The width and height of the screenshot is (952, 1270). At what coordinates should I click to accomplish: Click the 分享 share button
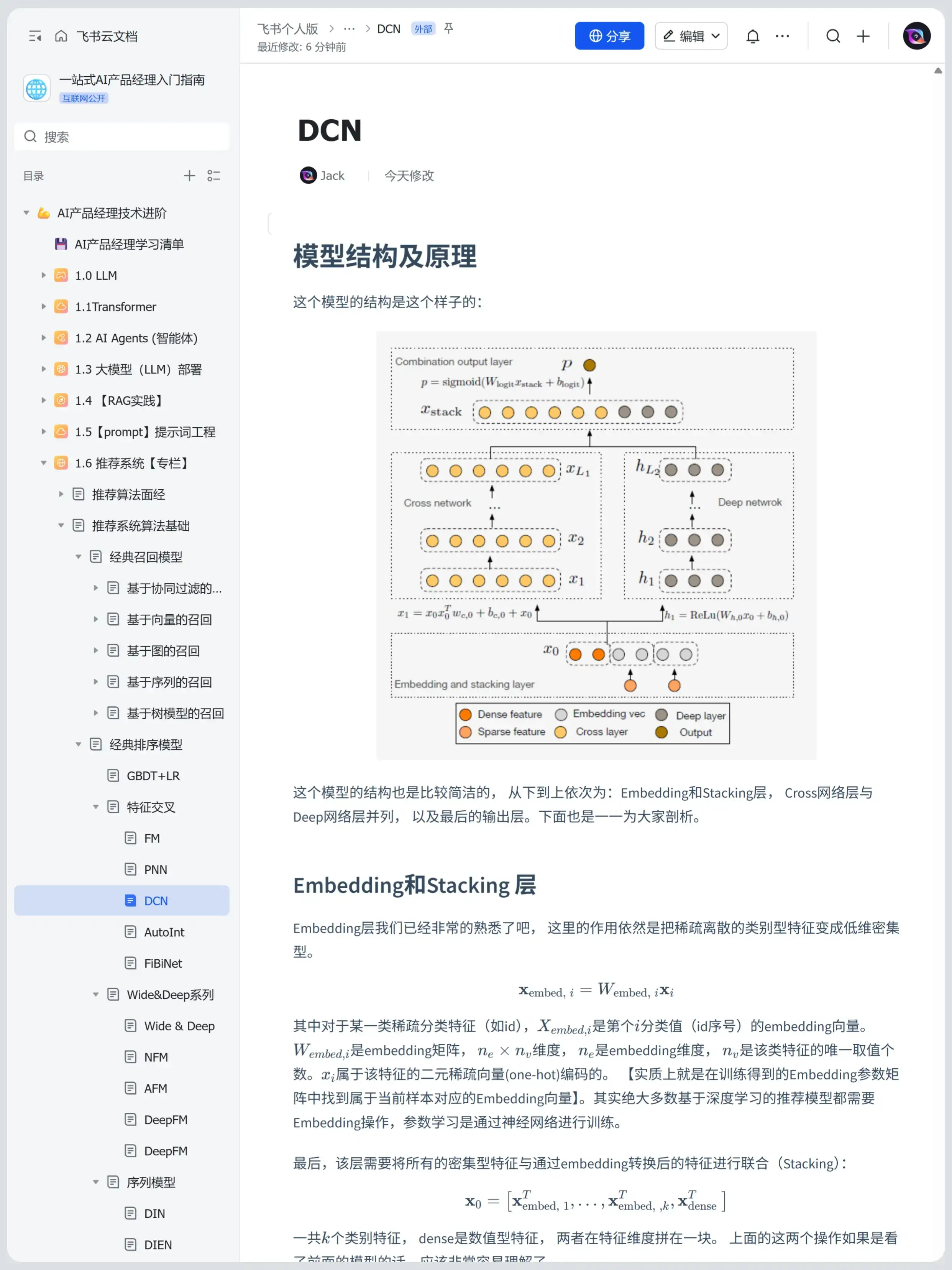coord(609,35)
